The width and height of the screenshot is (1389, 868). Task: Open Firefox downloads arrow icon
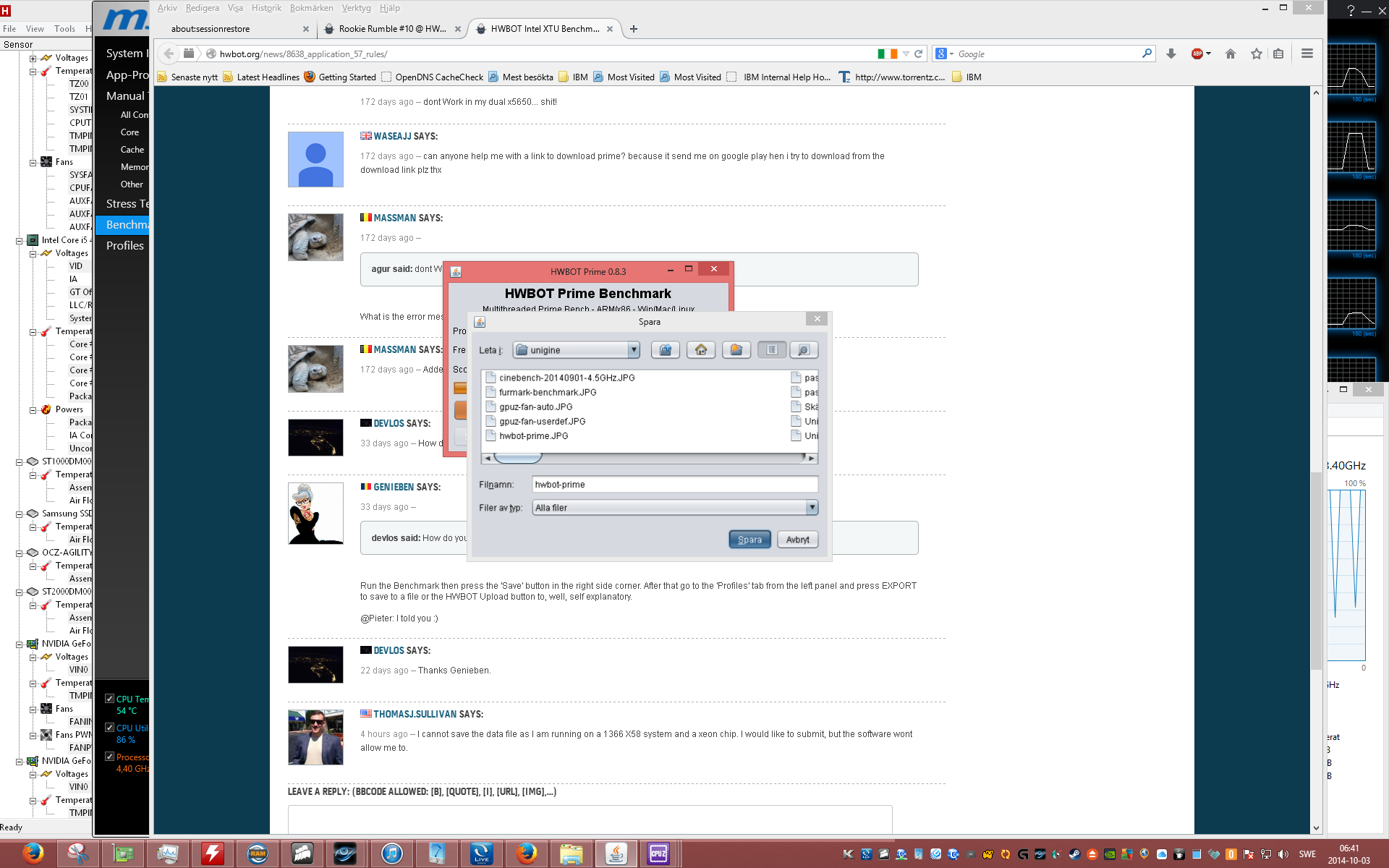coord(1171,54)
